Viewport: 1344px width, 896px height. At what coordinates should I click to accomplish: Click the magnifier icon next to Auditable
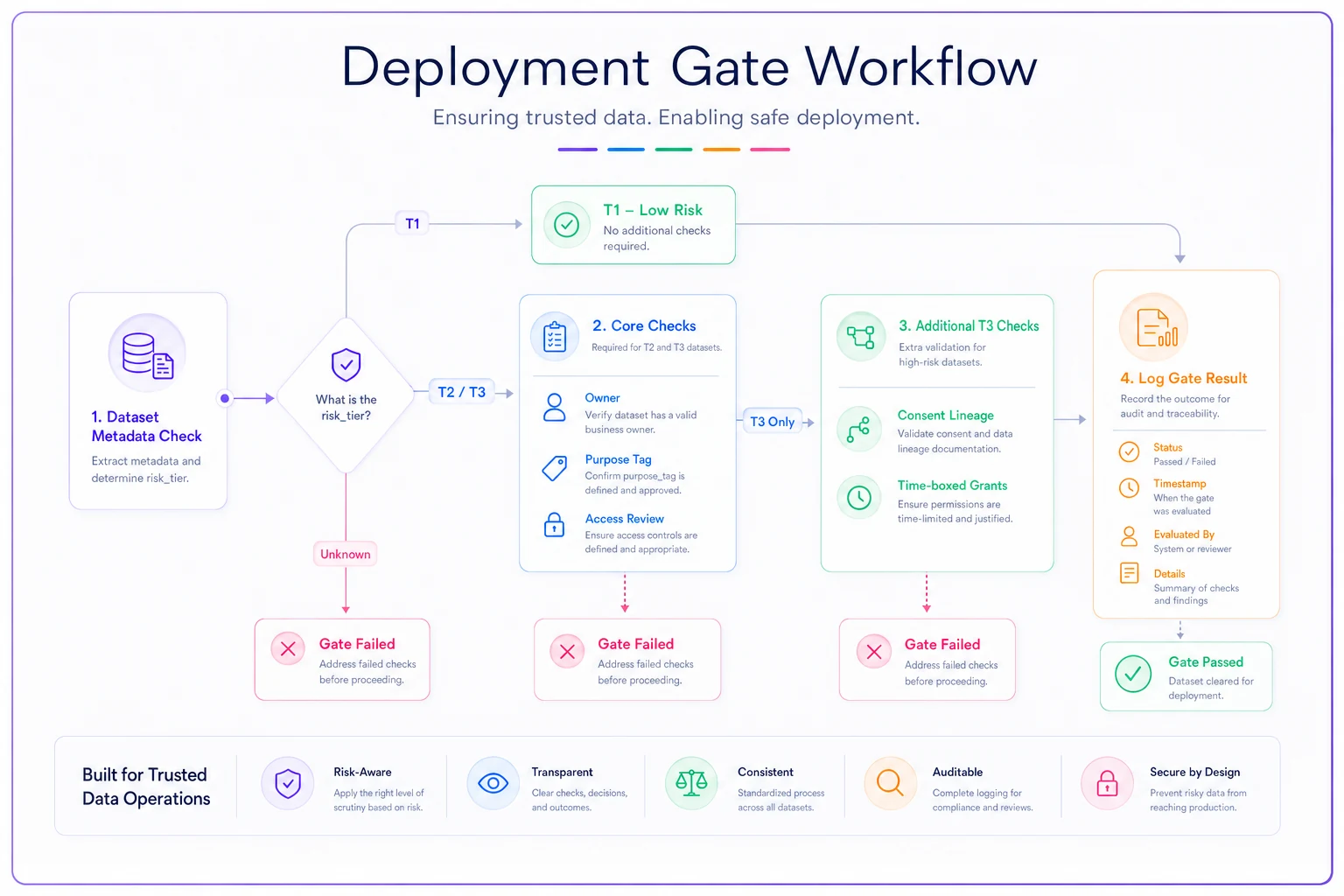(x=890, y=783)
